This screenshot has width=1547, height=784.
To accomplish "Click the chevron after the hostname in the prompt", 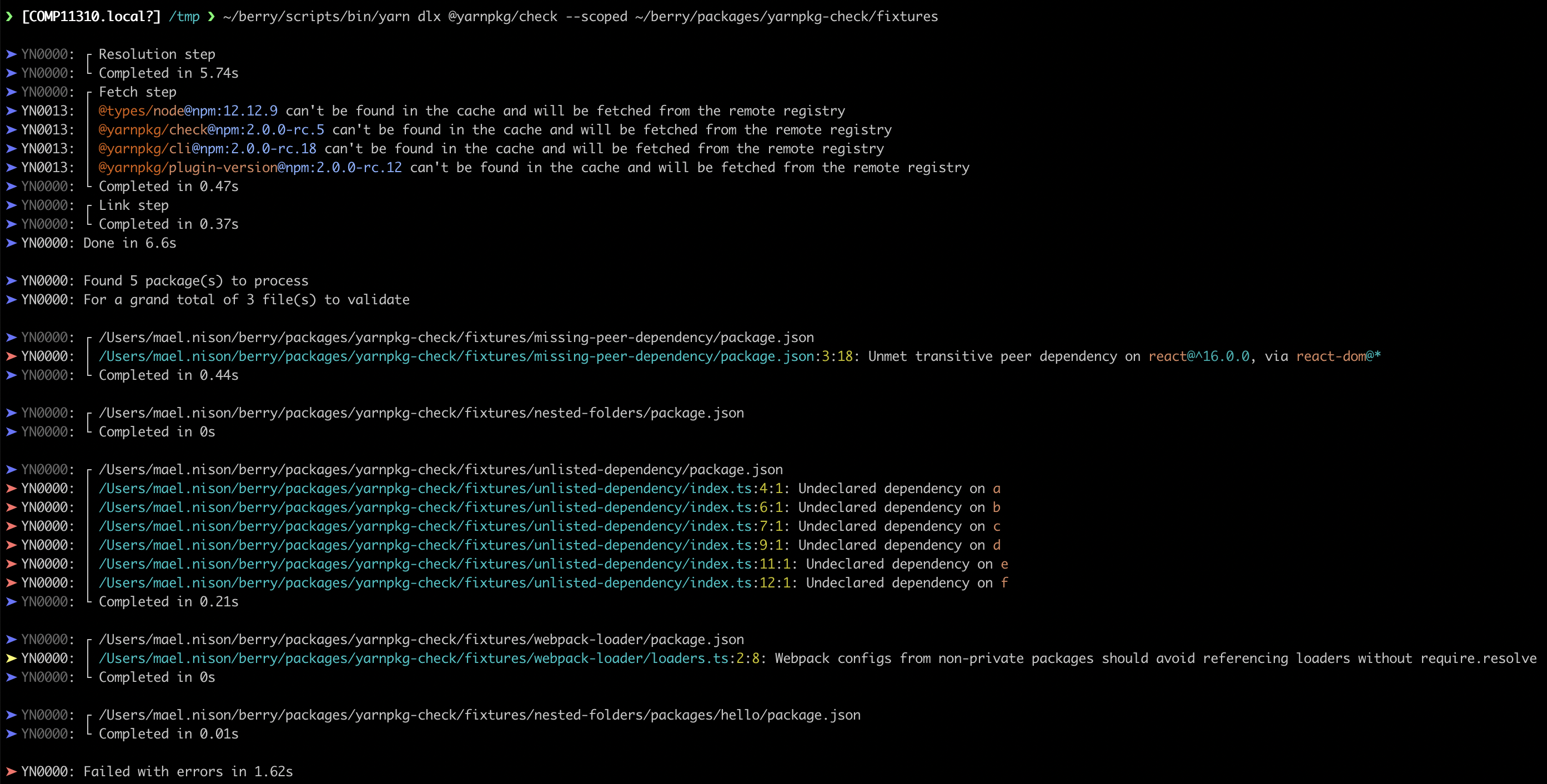I will tap(210, 16).
